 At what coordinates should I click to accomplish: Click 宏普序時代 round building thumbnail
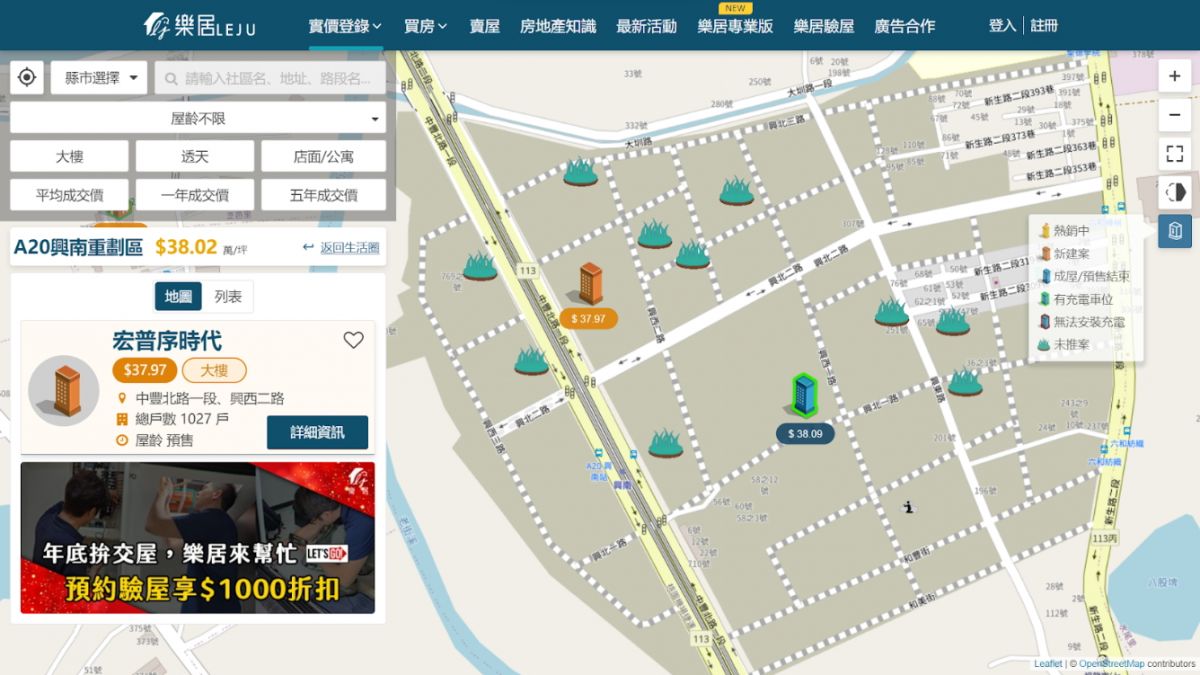pyautogui.click(x=64, y=390)
